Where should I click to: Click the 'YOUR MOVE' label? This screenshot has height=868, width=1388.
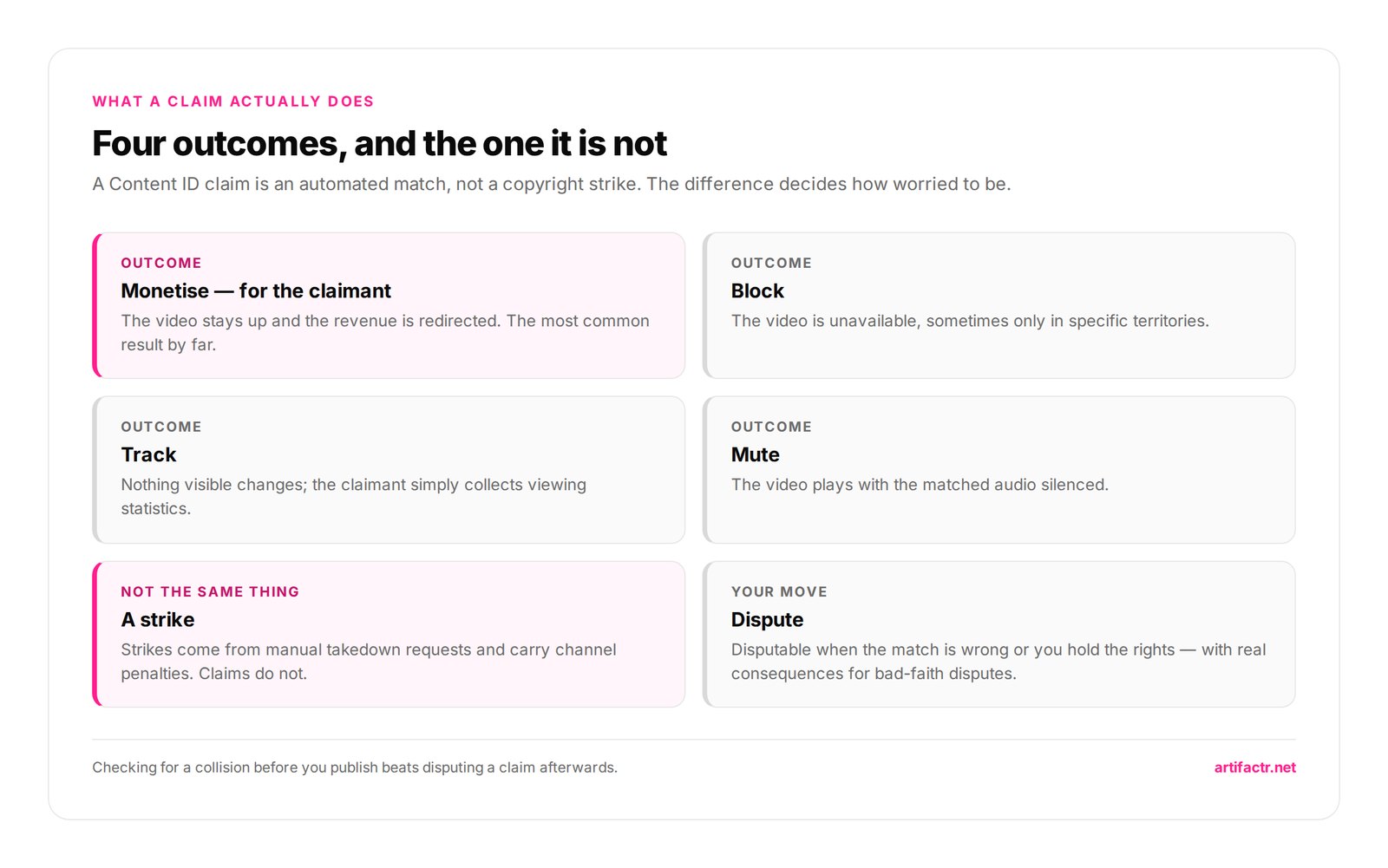pyautogui.click(x=779, y=591)
